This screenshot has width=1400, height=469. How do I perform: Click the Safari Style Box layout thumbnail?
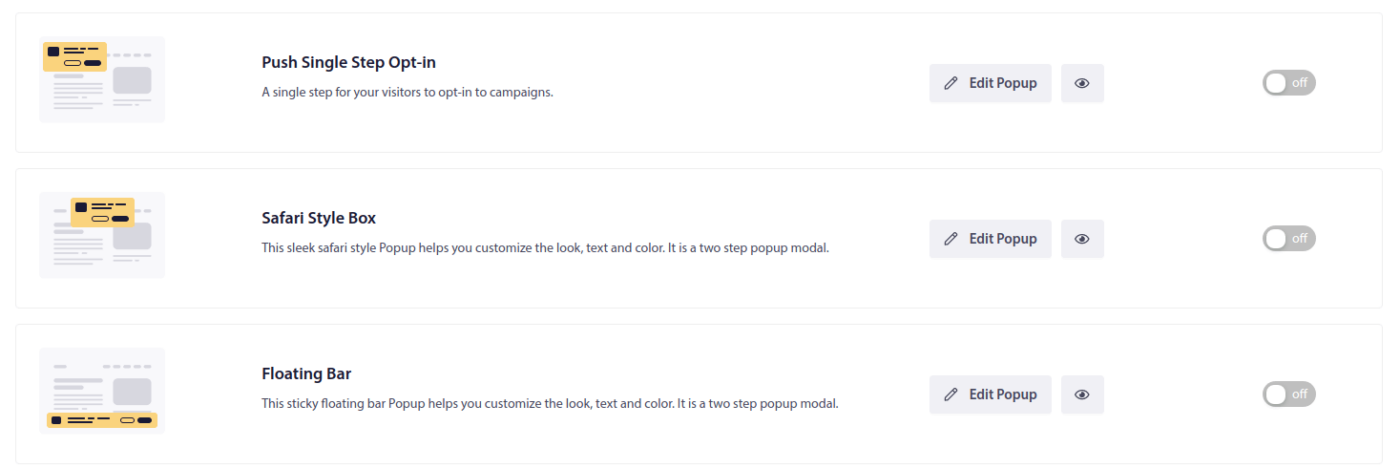102,235
